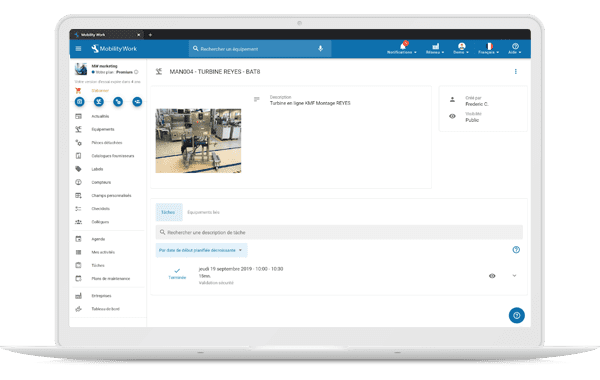The width and height of the screenshot is (600, 380).
Task: Click the round spare parts quick-action button
Action: click(118, 101)
